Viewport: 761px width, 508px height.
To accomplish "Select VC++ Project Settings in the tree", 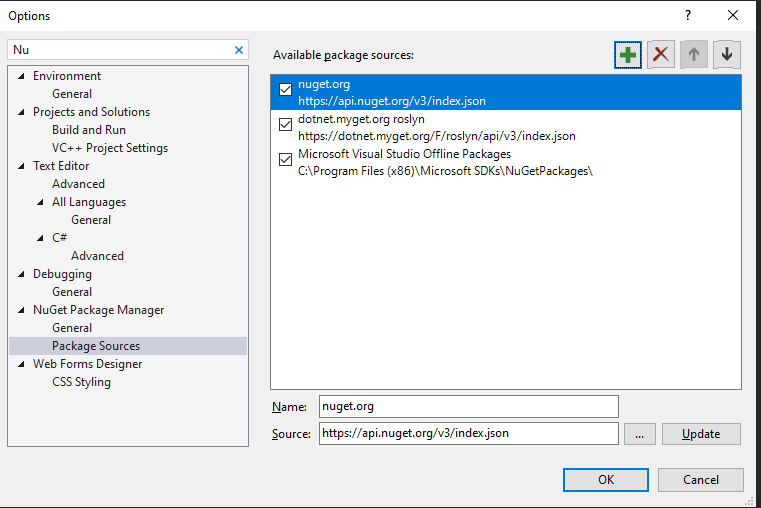I will pos(110,148).
